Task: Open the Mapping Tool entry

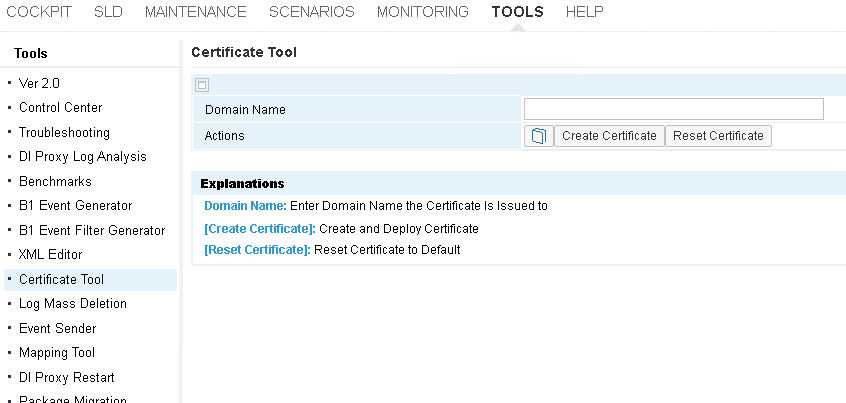Action: (57, 352)
